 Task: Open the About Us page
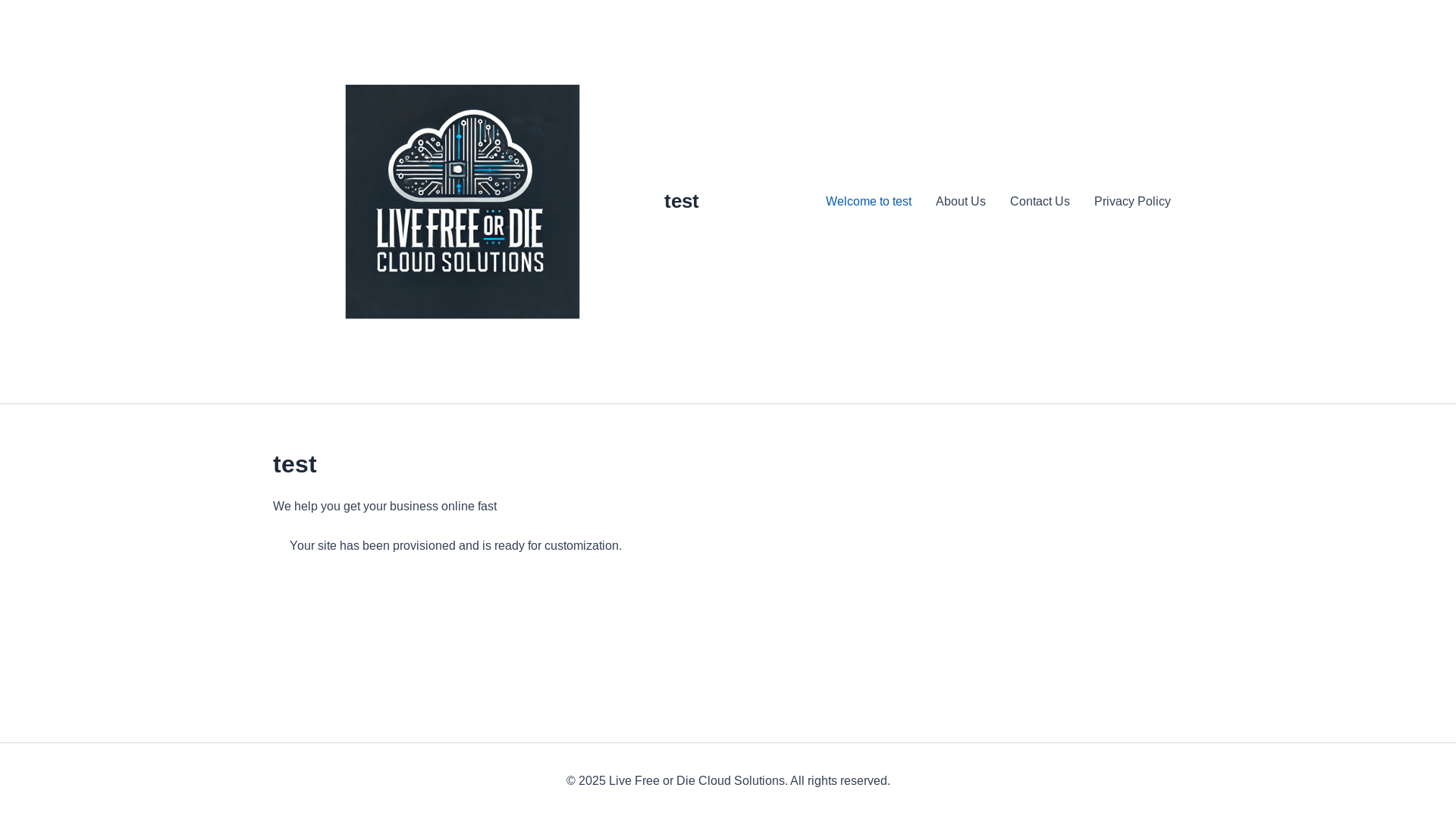[960, 202]
